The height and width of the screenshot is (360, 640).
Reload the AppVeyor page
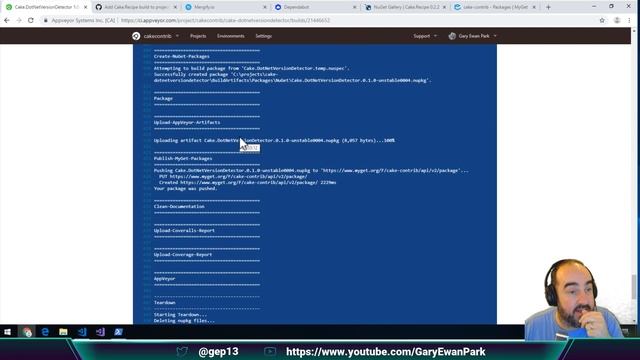click(x=31, y=20)
